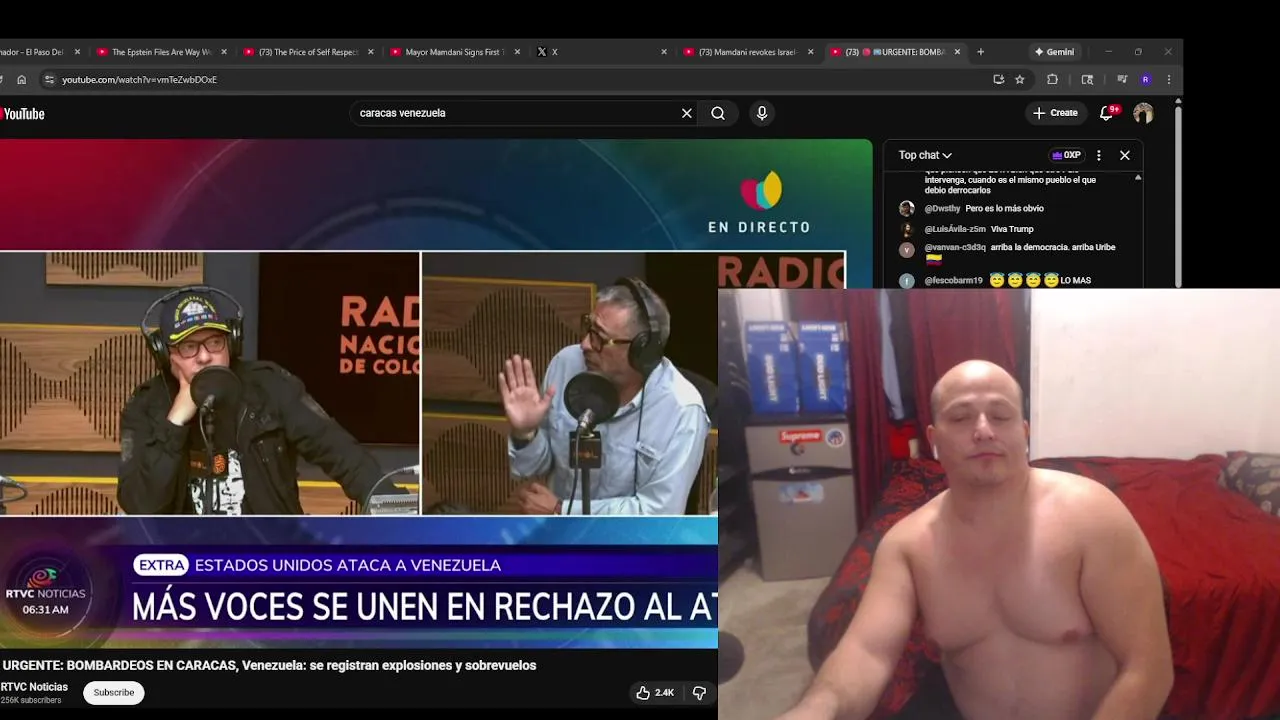The width and height of the screenshot is (1280, 720).
Task: Click @LuisÁvila-z5m chat username
Action: pyautogui.click(x=955, y=229)
